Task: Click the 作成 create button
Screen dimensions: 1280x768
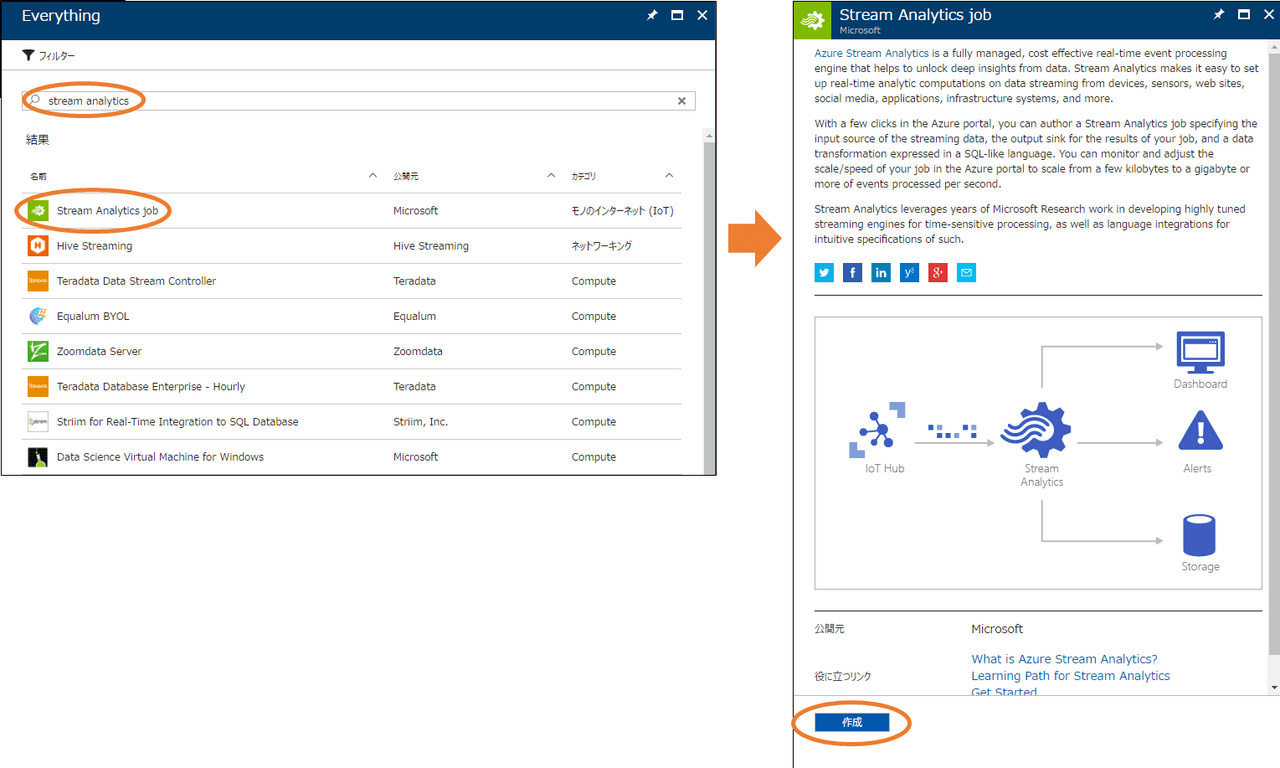Action: (x=852, y=722)
